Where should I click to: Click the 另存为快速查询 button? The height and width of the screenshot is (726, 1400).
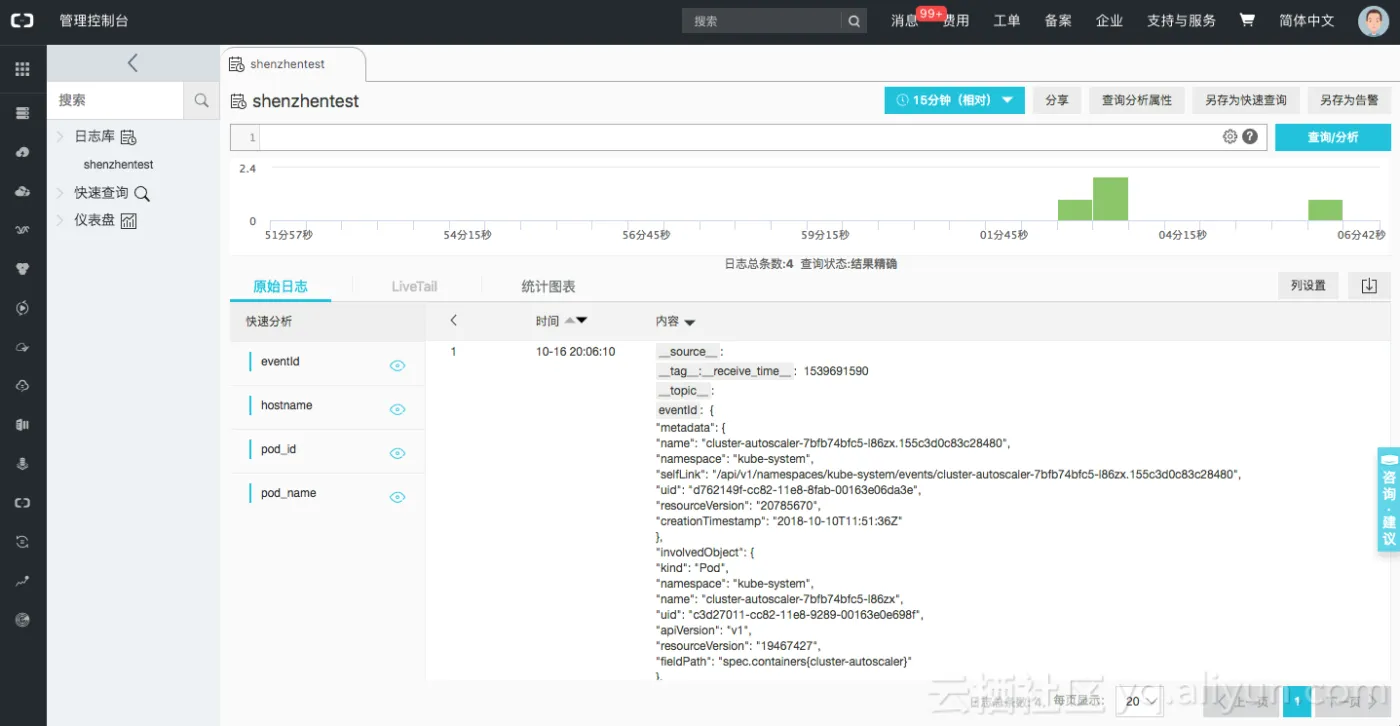pyautogui.click(x=1246, y=100)
